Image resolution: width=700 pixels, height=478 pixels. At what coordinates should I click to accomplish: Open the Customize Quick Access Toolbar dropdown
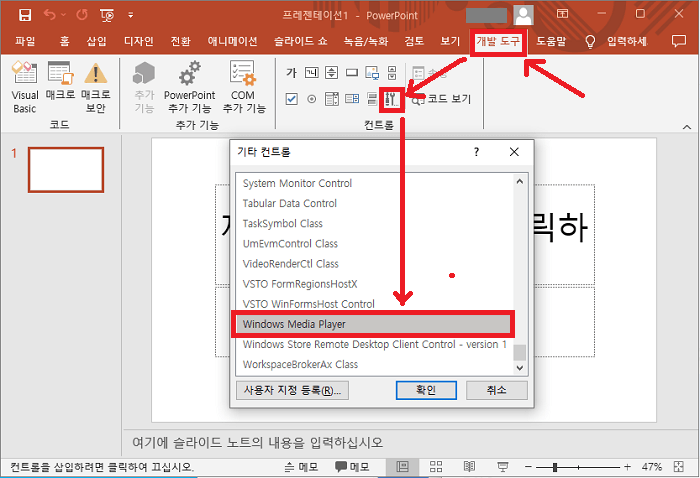coord(130,15)
